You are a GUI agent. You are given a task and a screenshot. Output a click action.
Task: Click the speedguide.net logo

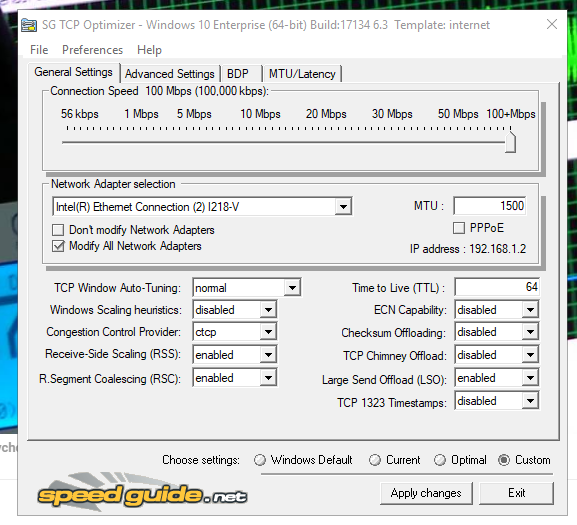coord(143,493)
